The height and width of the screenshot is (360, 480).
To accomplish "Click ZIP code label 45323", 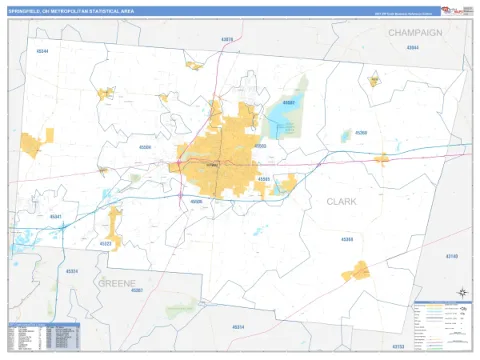I will 106,244.
